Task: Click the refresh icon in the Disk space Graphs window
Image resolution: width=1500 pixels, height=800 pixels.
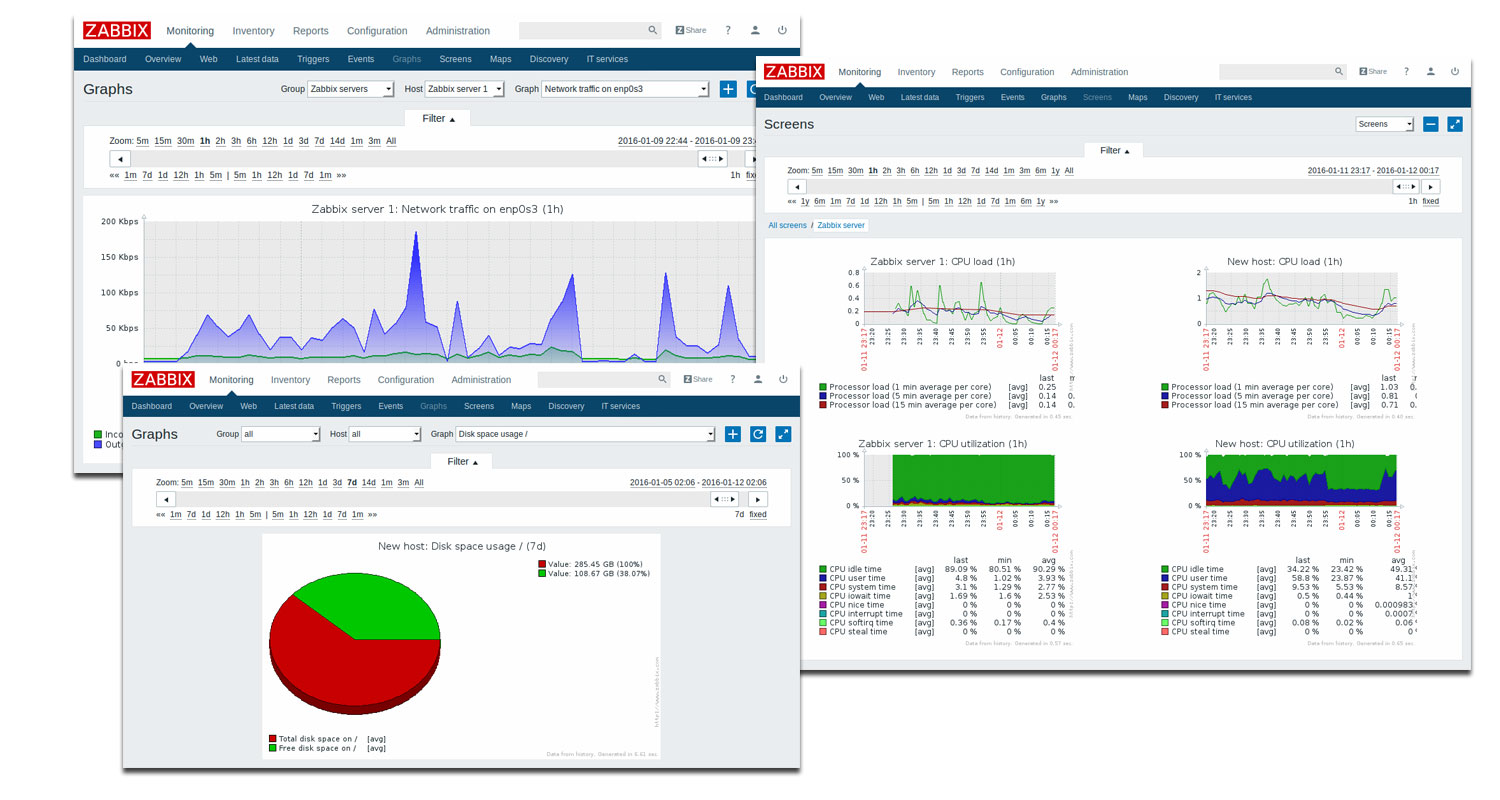Action: [758, 434]
